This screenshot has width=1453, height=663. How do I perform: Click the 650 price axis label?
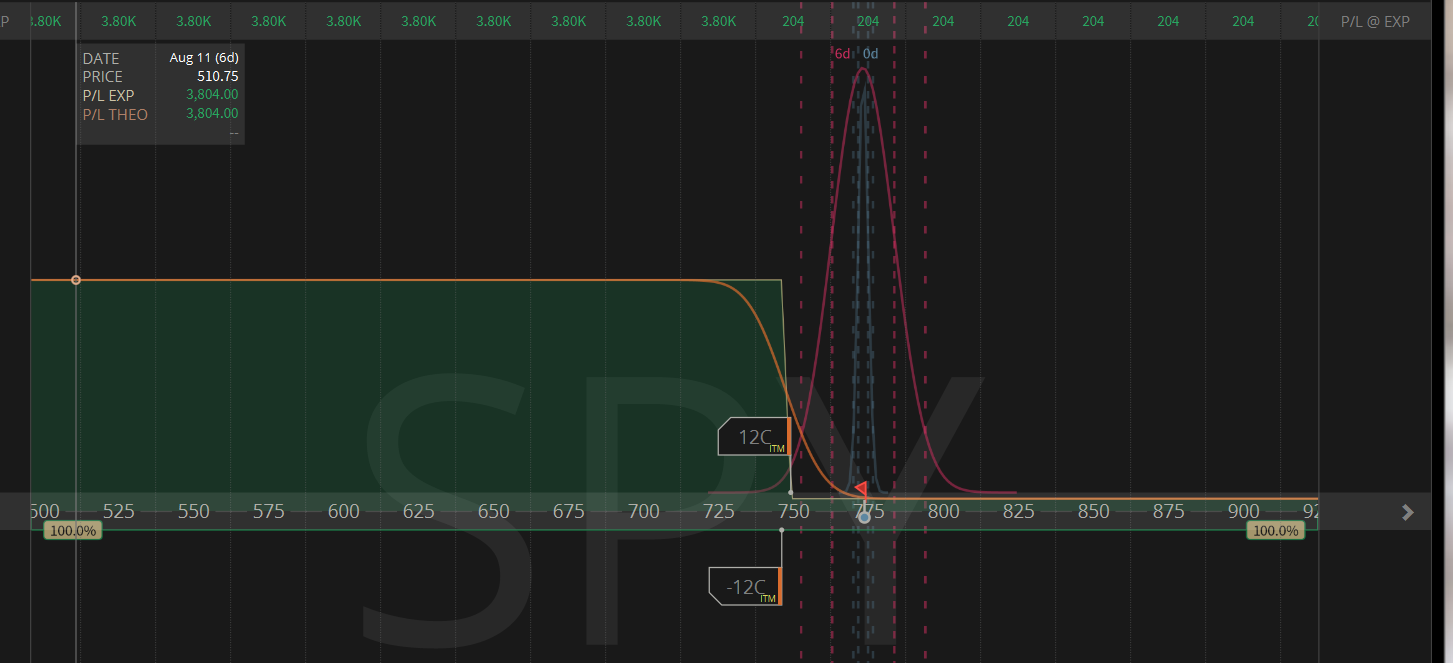[493, 512]
